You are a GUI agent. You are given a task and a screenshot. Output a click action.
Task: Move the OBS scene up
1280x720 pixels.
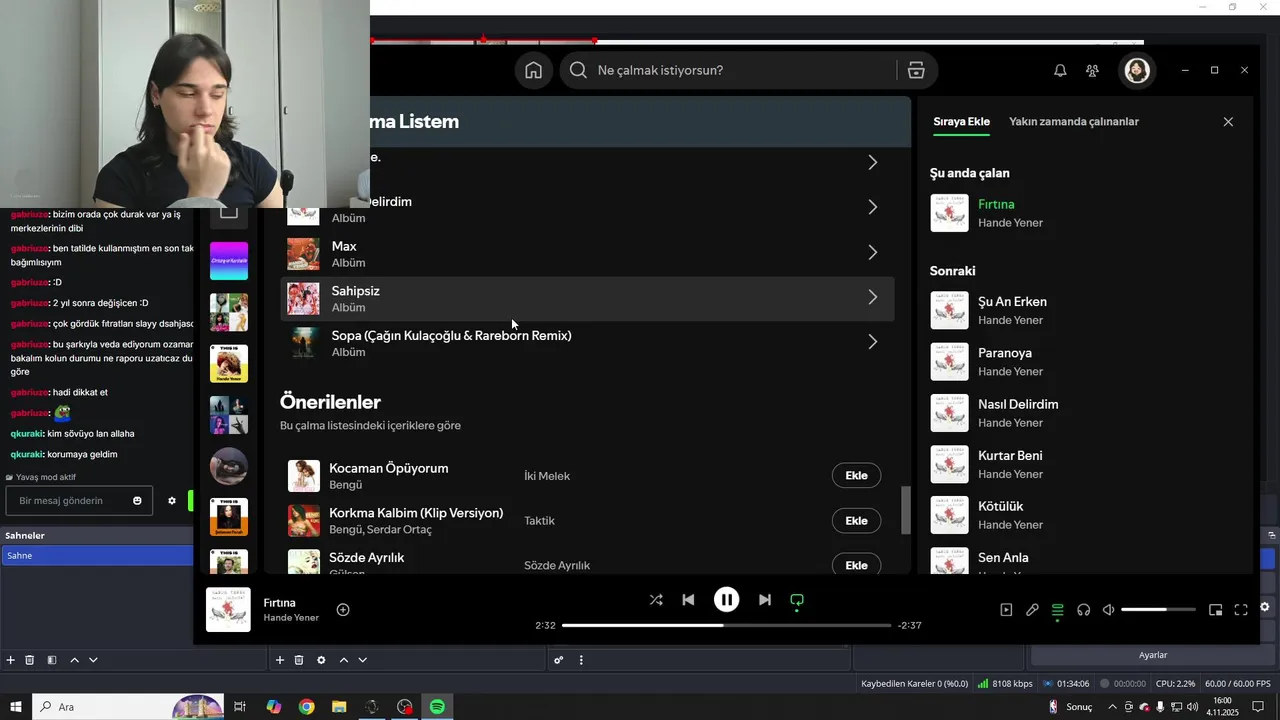[74, 660]
